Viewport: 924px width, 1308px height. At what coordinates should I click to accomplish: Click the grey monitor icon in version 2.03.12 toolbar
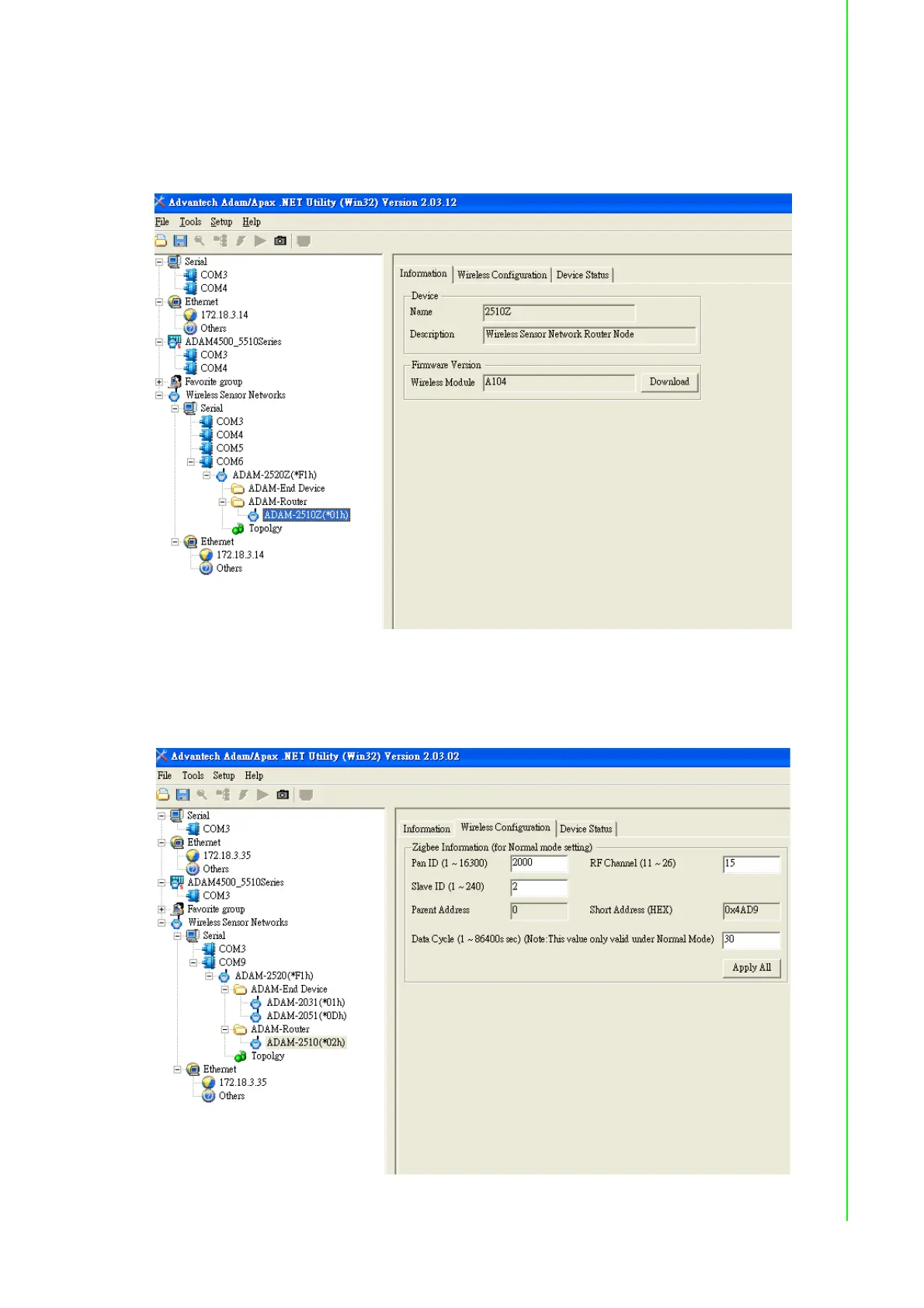pyautogui.click(x=304, y=241)
